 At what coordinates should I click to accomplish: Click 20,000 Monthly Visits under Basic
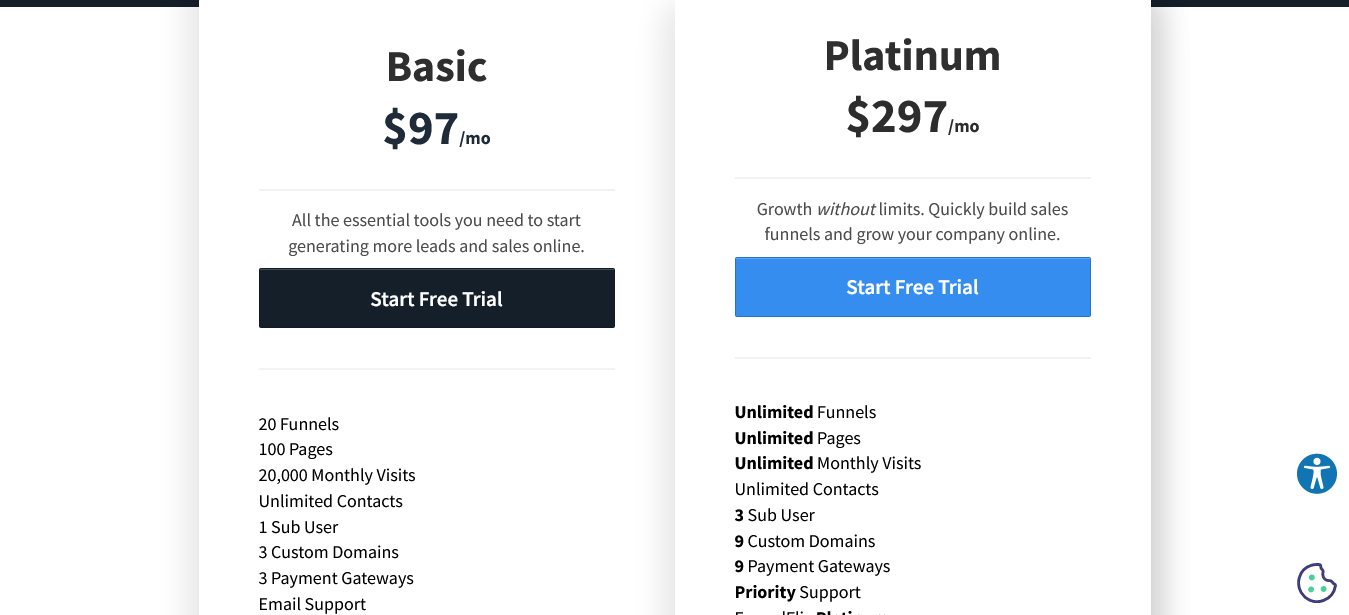[337, 475]
